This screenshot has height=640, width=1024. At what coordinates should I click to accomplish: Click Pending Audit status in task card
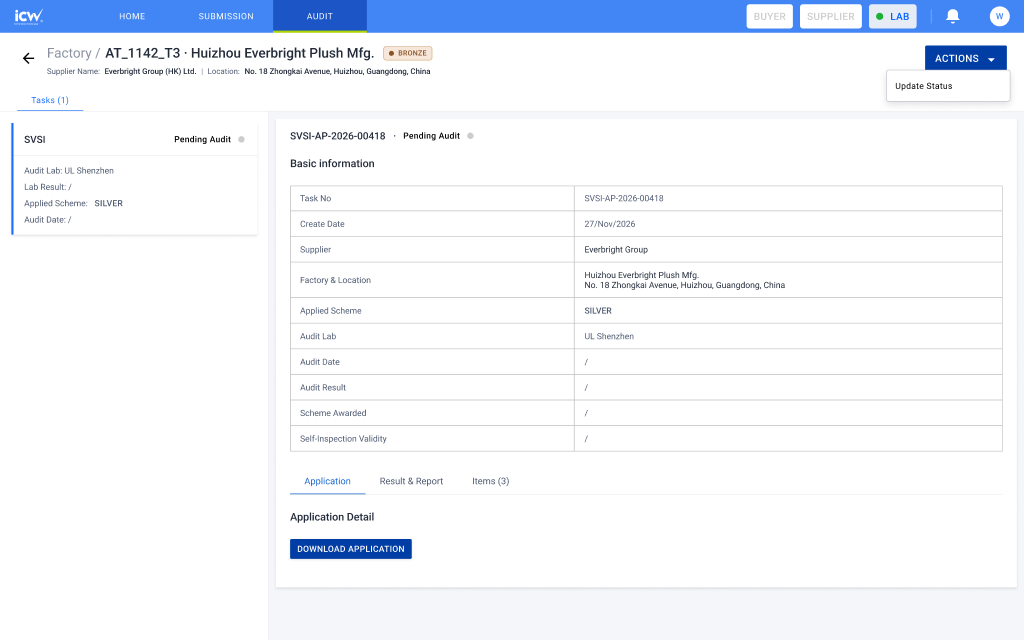[202, 139]
